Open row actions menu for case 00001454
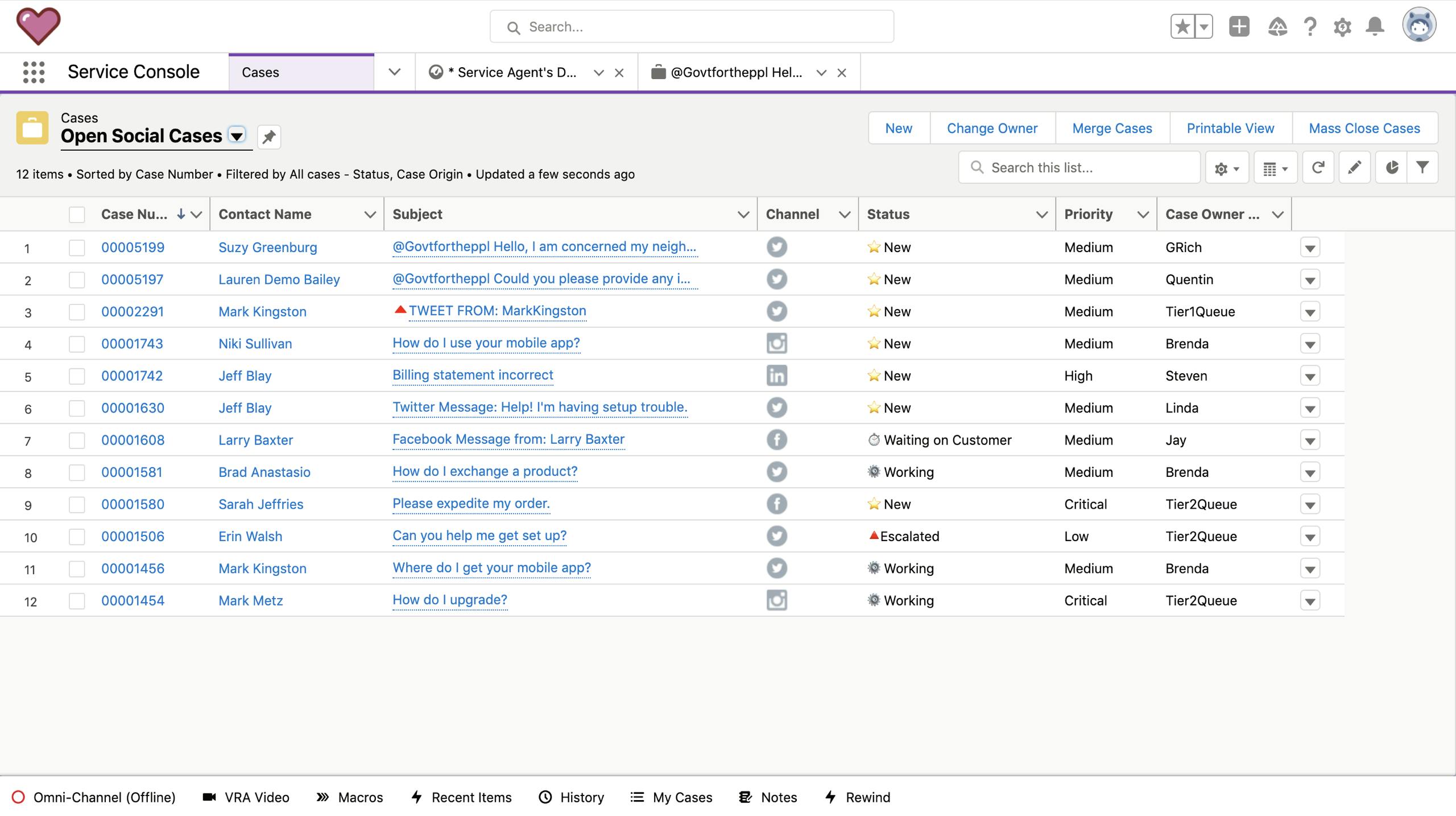Image resolution: width=1456 pixels, height=816 pixels. [1309, 601]
